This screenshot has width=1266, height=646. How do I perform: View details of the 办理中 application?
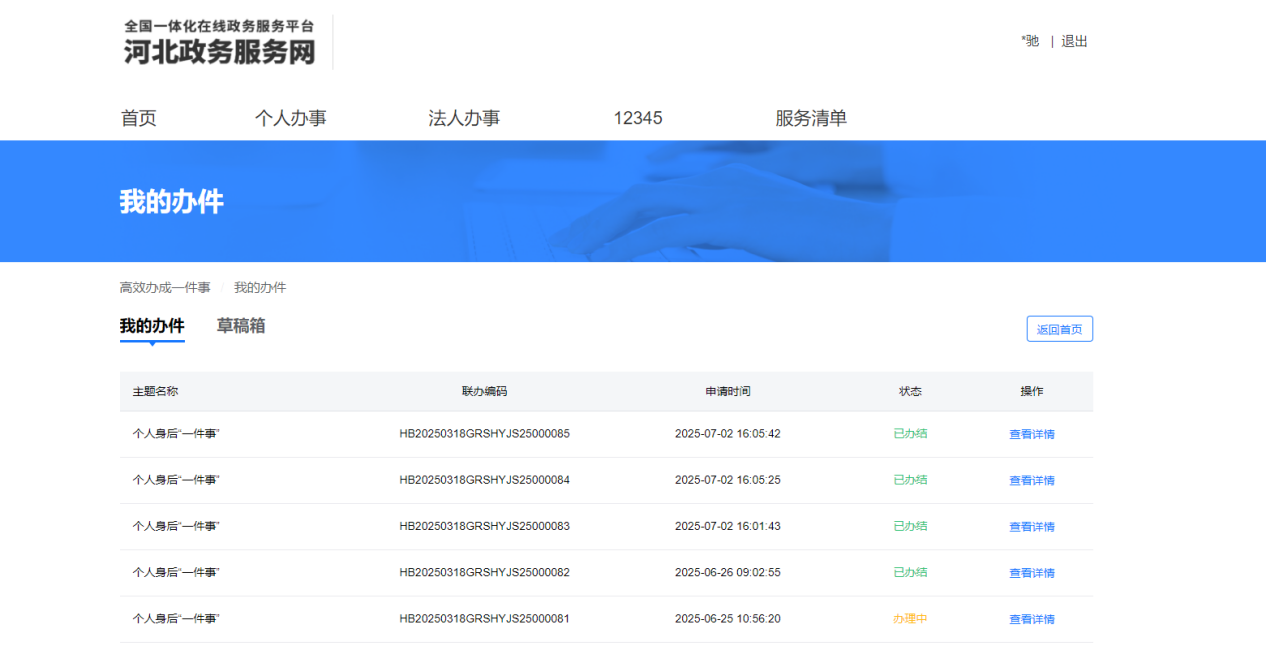(x=1031, y=619)
